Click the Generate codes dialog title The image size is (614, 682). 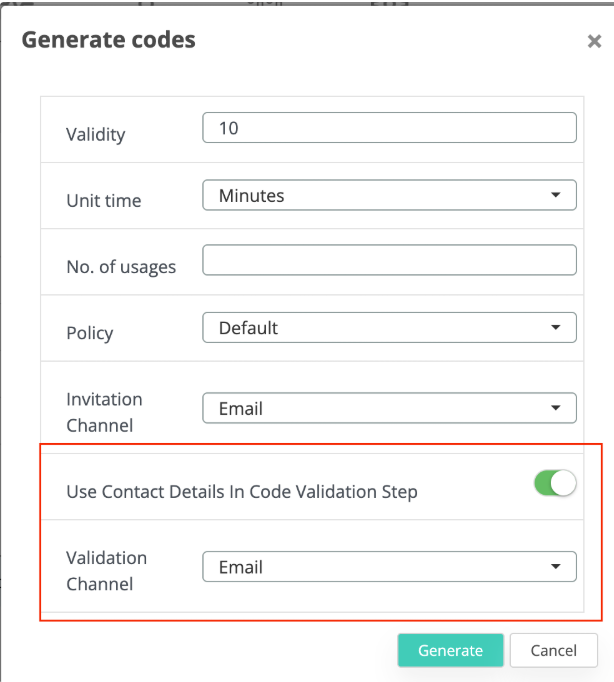point(108,40)
